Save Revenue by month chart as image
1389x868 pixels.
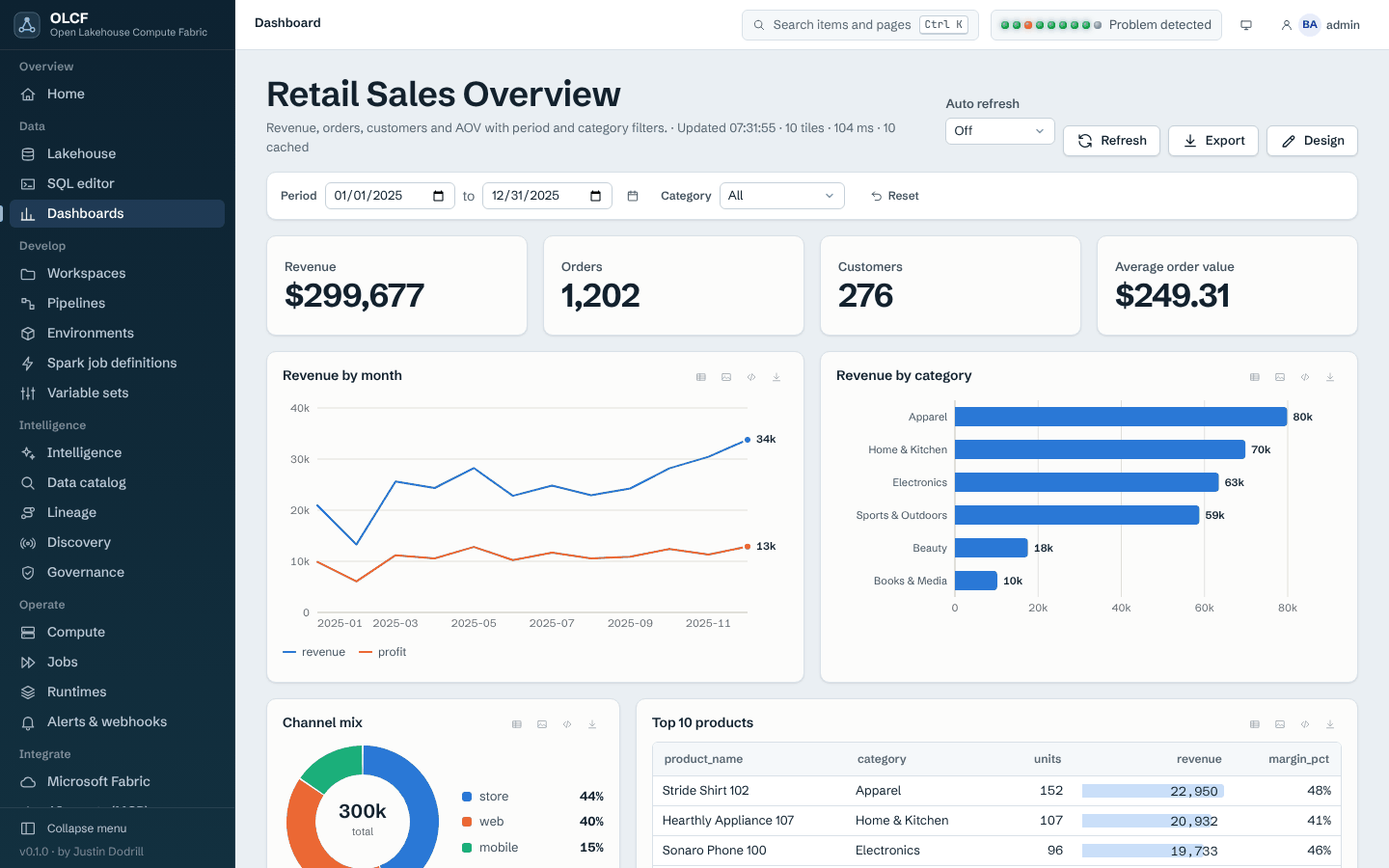tap(726, 377)
